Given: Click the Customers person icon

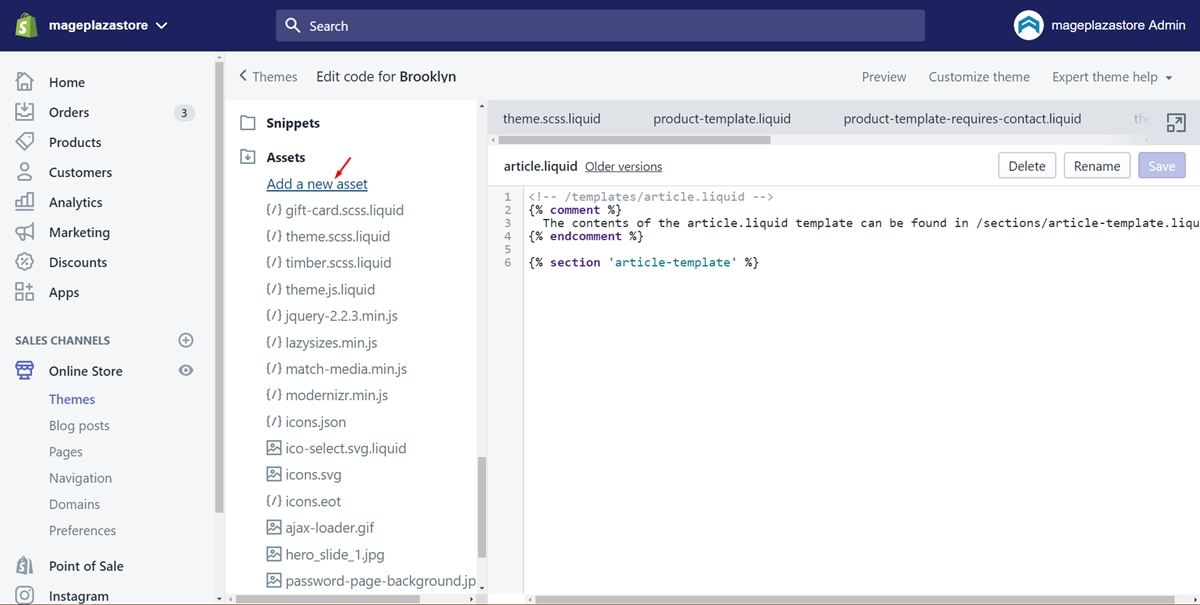Looking at the screenshot, I should tap(25, 172).
